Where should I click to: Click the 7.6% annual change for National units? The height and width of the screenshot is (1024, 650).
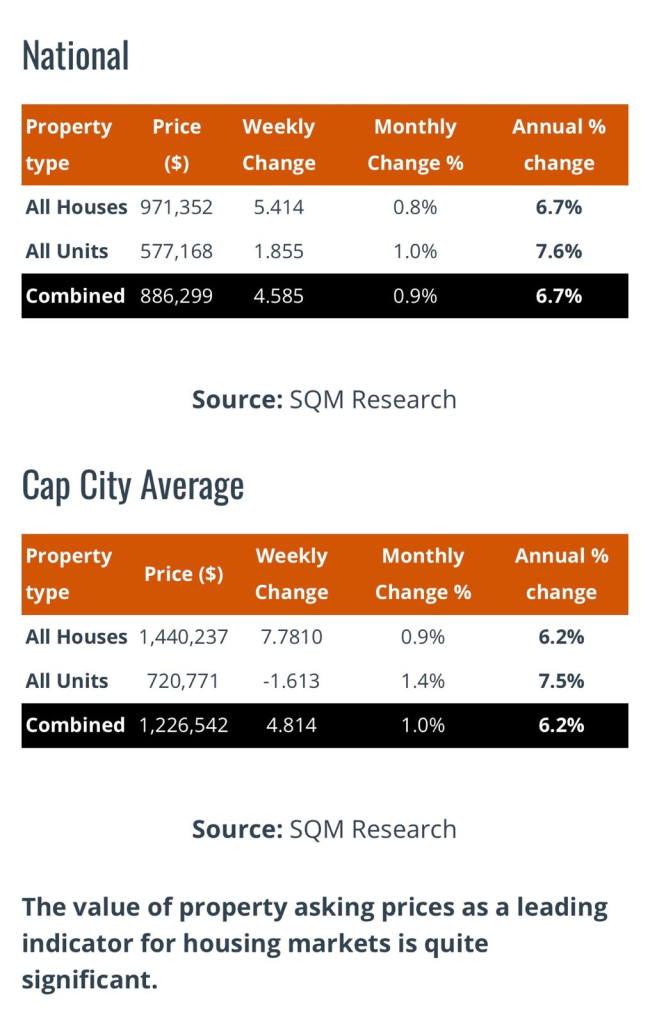coord(559,252)
